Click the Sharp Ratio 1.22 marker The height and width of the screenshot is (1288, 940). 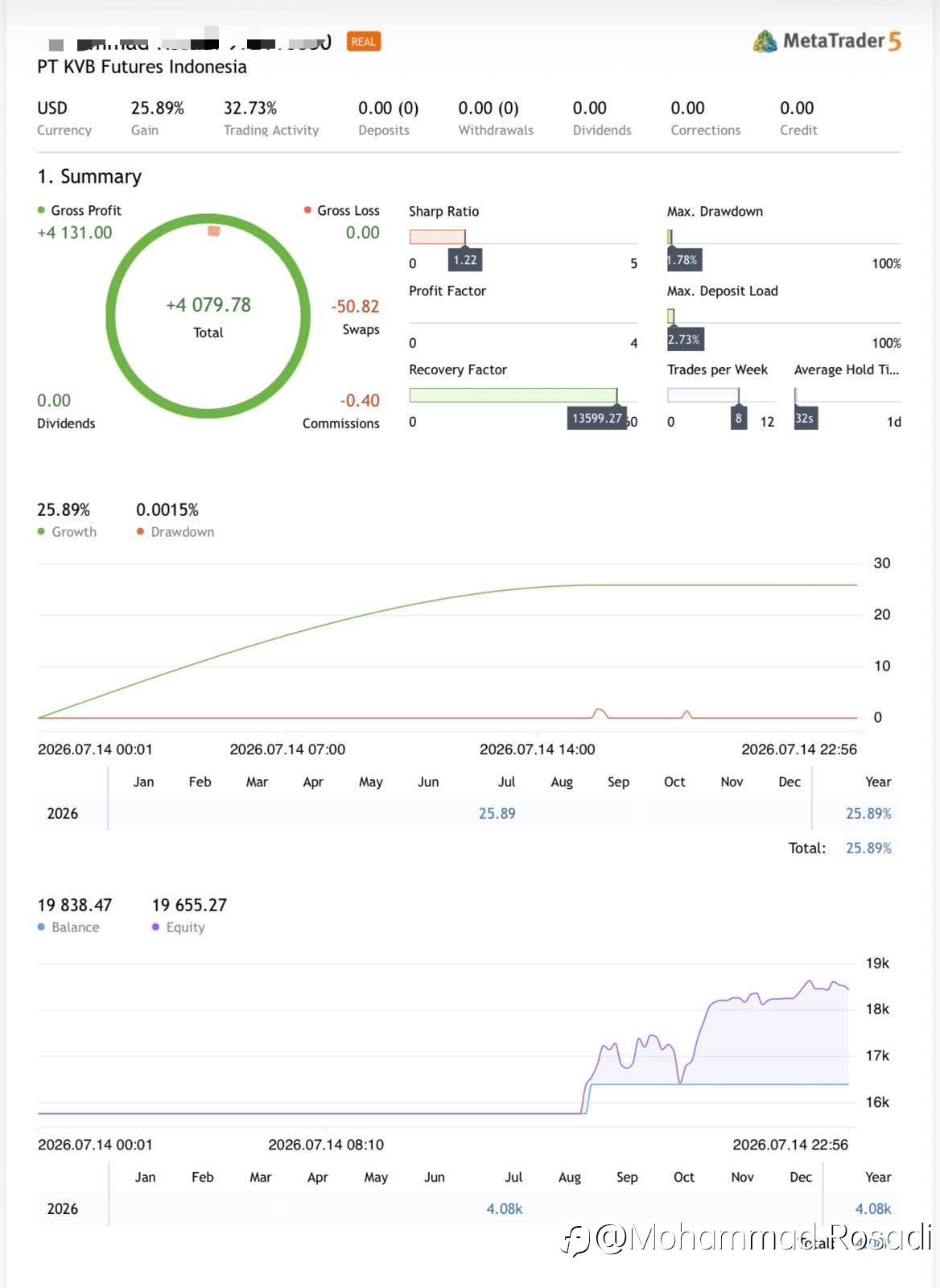click(x=465, y=260)
